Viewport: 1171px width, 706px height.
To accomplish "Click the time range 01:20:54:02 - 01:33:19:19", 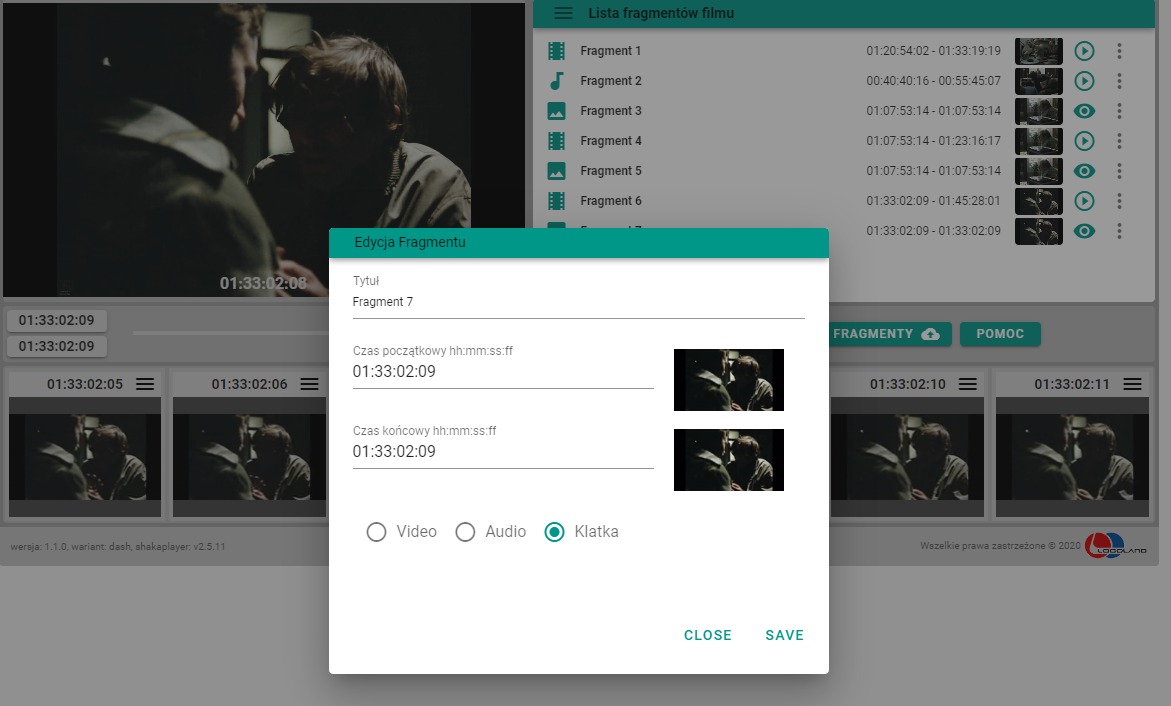I will coord(934,51).
